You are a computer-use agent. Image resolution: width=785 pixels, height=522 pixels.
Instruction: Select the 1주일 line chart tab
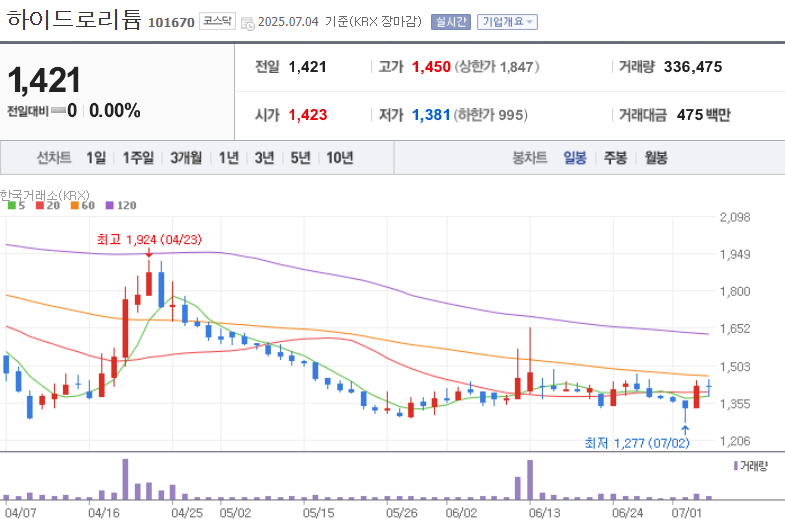pos(138,158)
